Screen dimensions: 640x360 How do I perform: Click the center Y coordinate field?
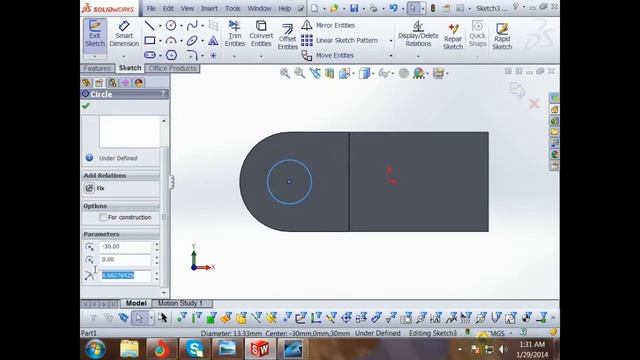pyautogui.click(x=126, y=260)
